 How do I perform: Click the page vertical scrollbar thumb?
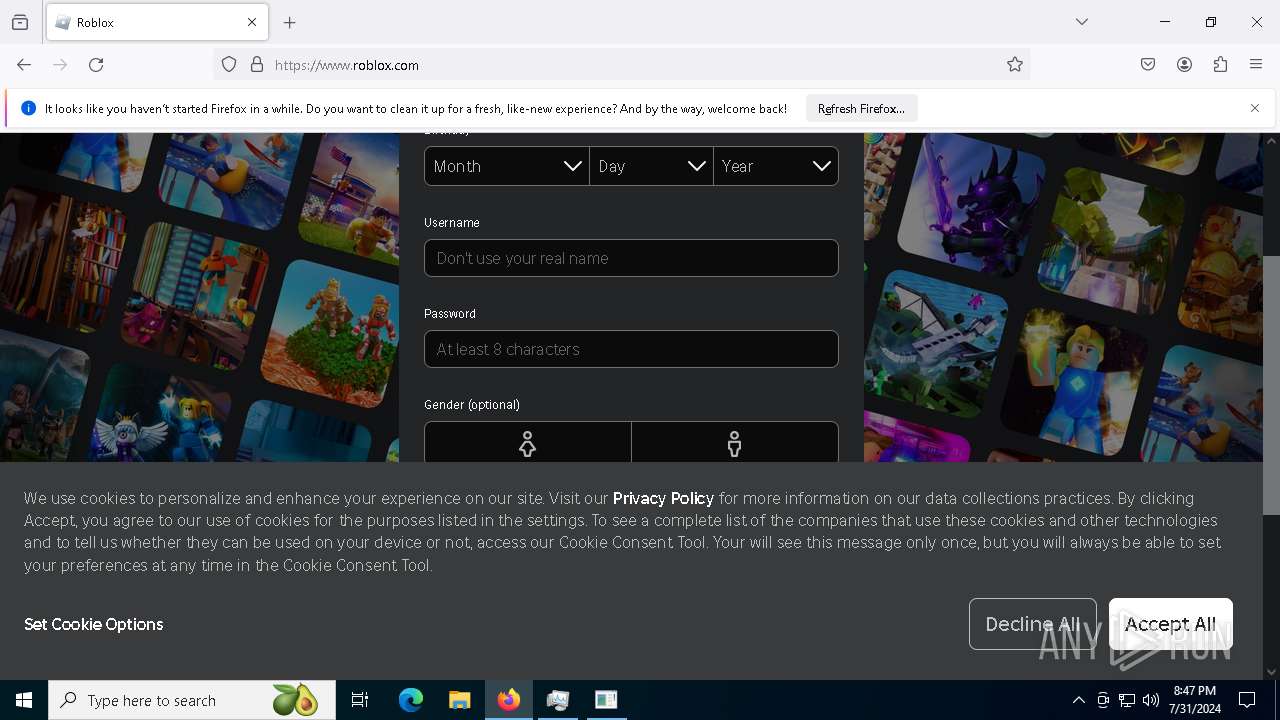[1271, 385]
